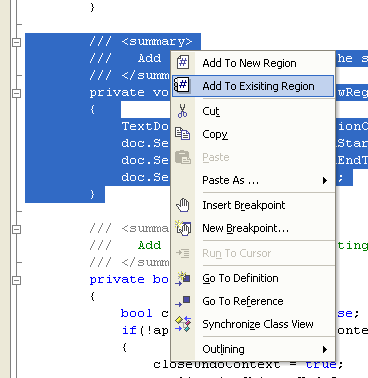Choose New Breakpoint...

point(253,228)
